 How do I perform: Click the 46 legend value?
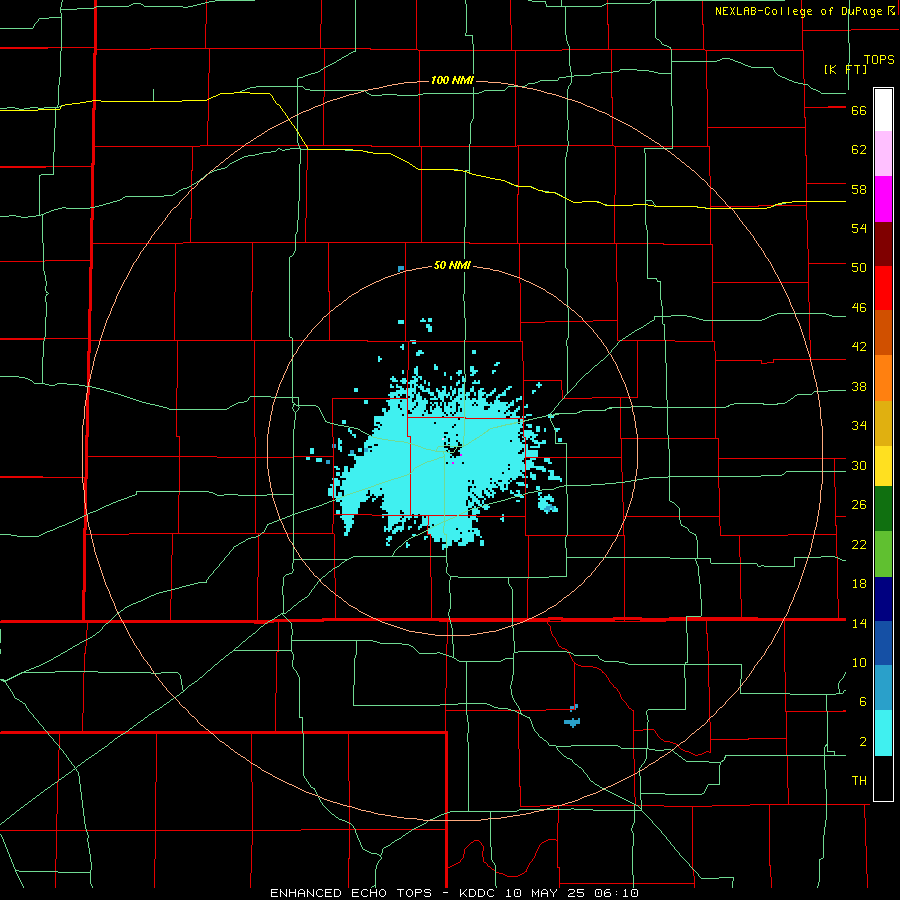point(859,308)
